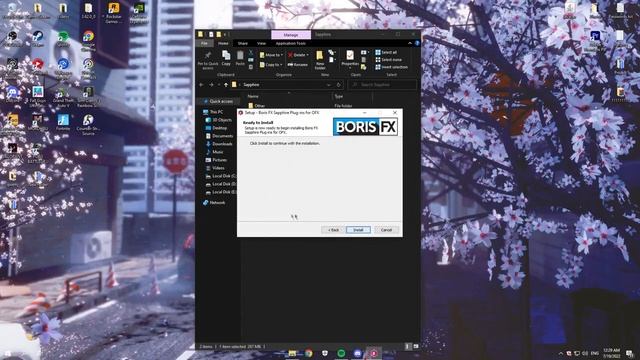Click Select none in the ribbon
This screenshot has width=640, height=360.
point(388,60)
